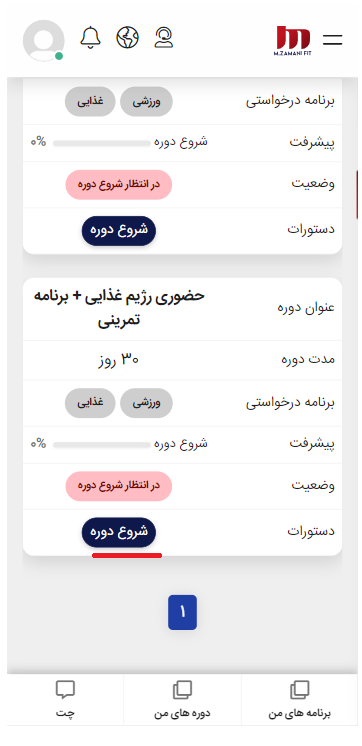
Task: Click the غذایی tag in the upper card
Action: click(90, 101)
